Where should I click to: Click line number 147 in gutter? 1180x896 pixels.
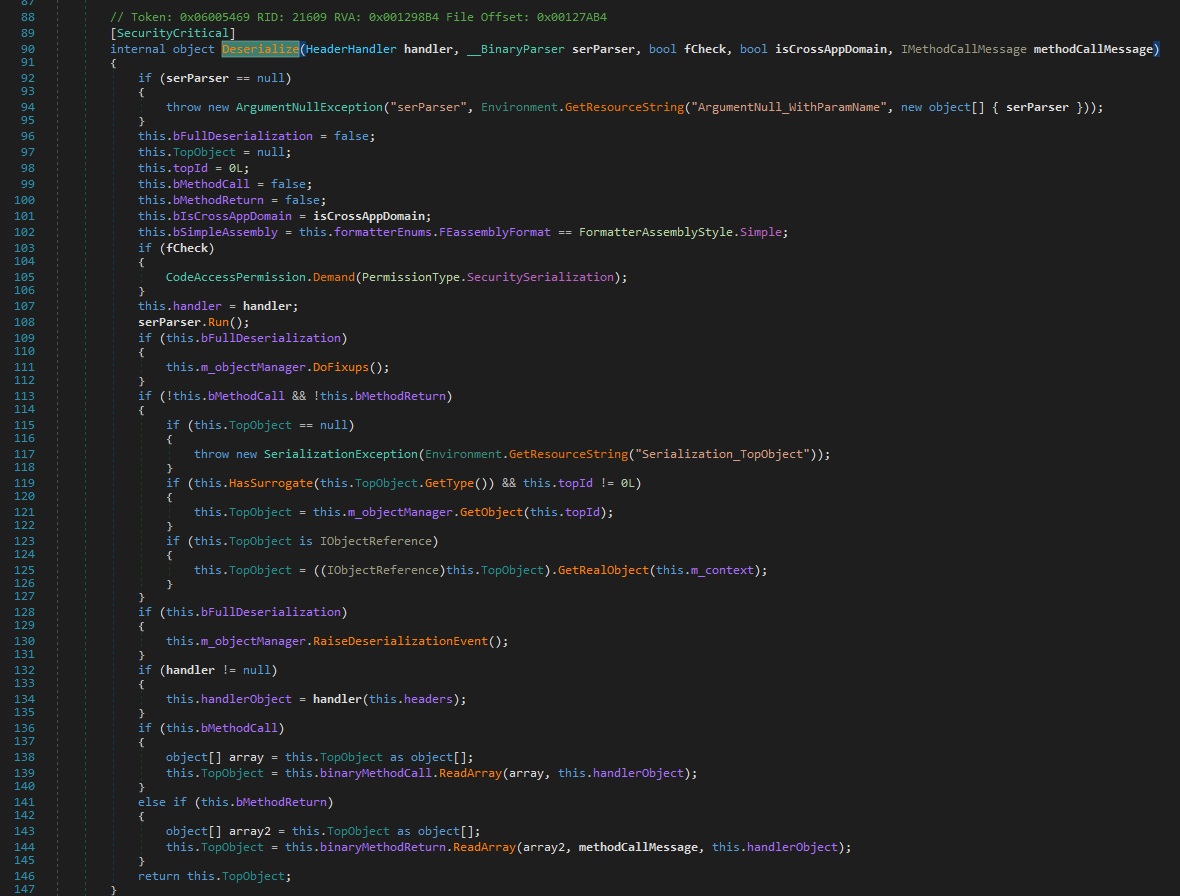[x=24, y=889]
